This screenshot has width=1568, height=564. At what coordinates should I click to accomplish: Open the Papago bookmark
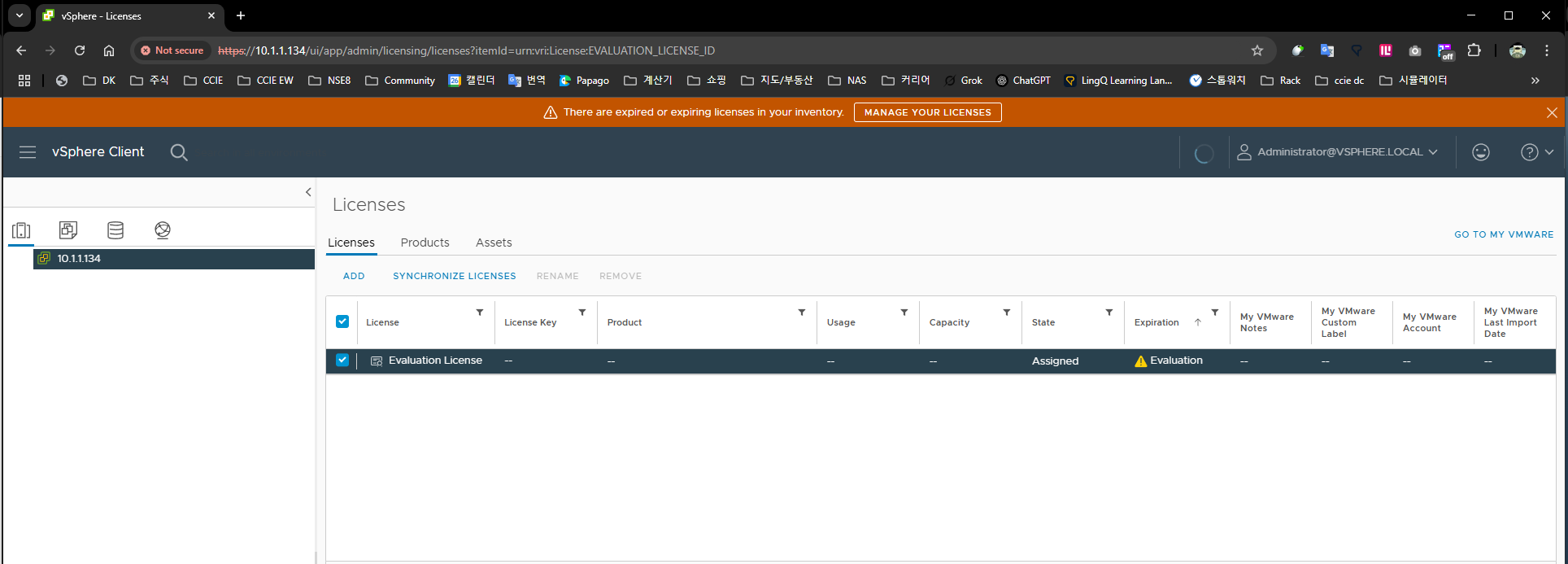(585, 81)
